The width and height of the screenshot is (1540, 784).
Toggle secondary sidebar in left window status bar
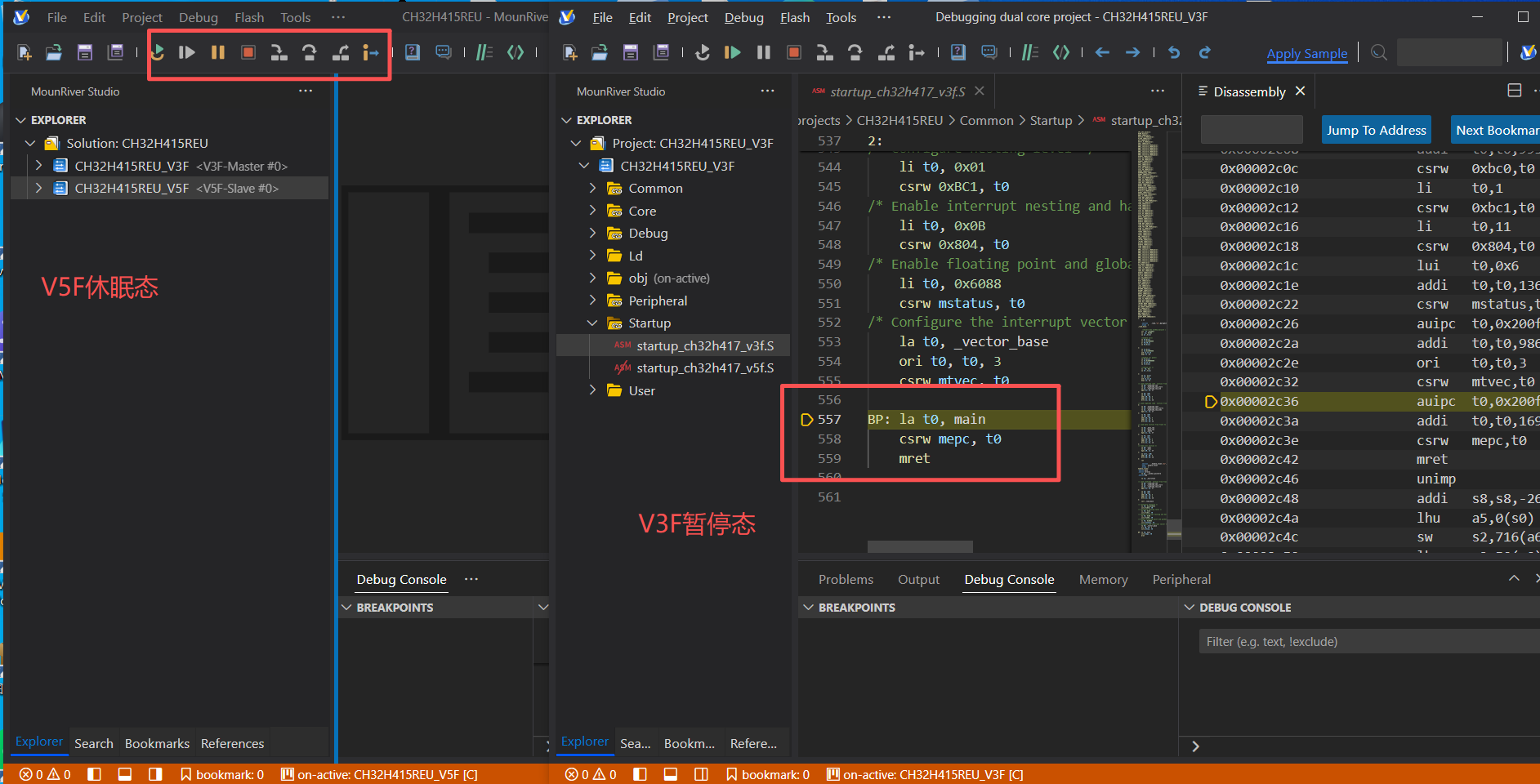[x=155, y=774]
